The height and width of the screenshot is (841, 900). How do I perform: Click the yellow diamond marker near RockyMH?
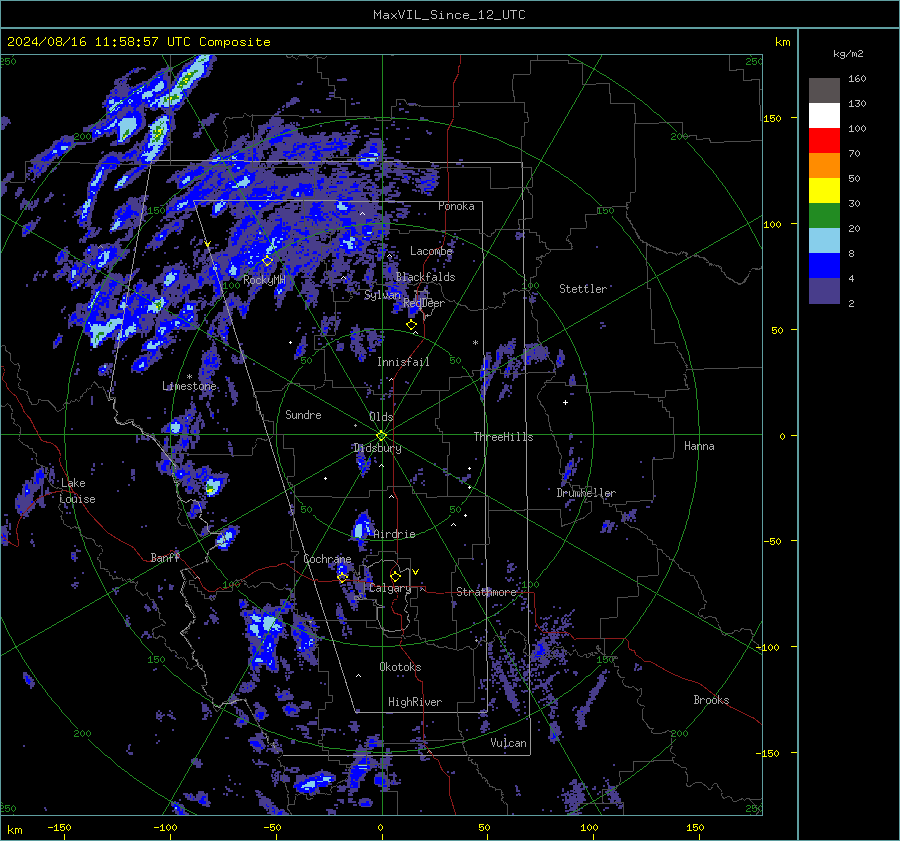(267, 261)
